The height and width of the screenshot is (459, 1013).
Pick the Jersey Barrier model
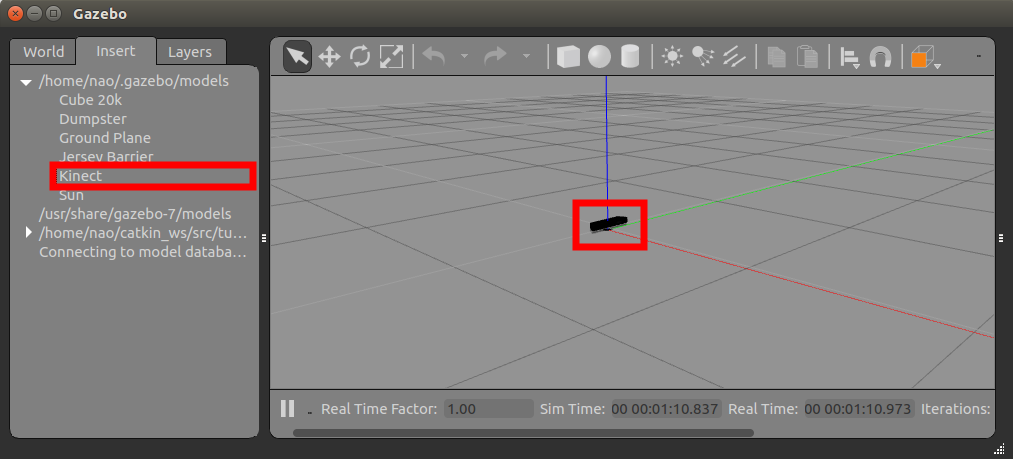[106, 156]
